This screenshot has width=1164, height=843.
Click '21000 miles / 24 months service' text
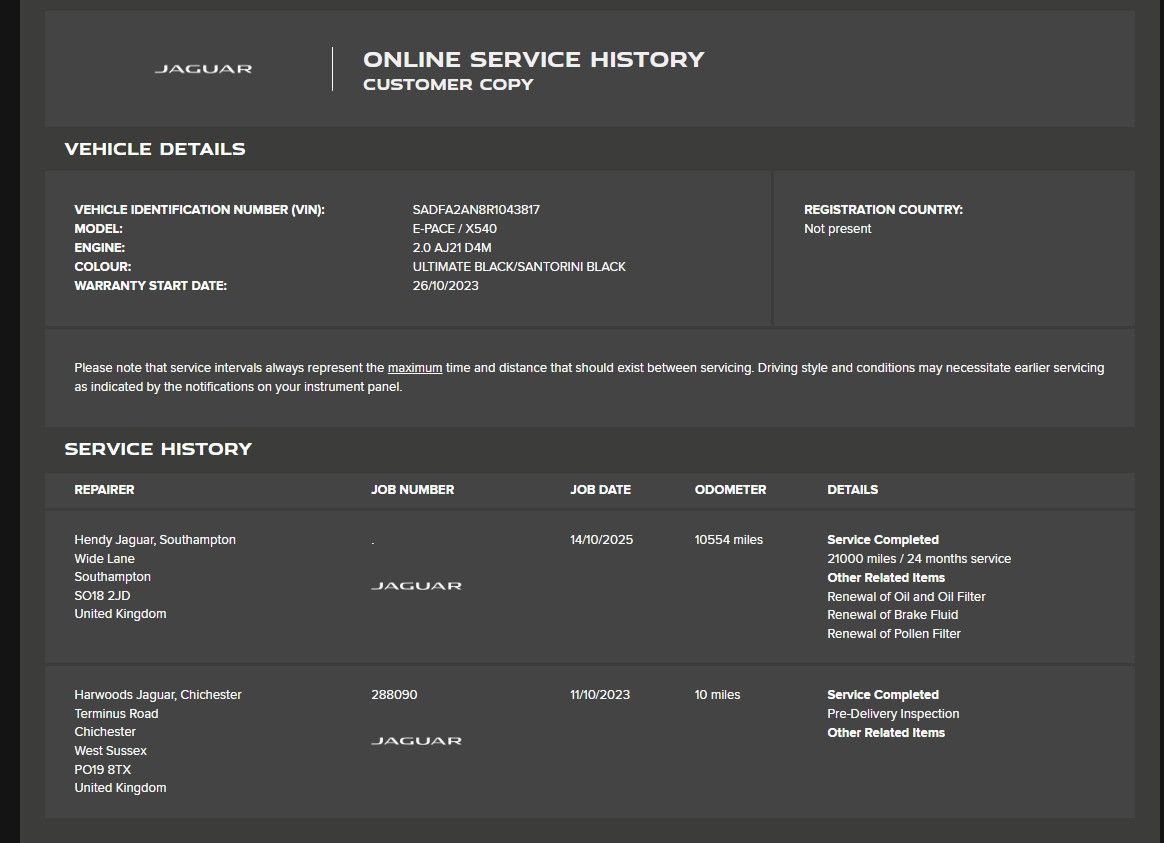[919, 559]
